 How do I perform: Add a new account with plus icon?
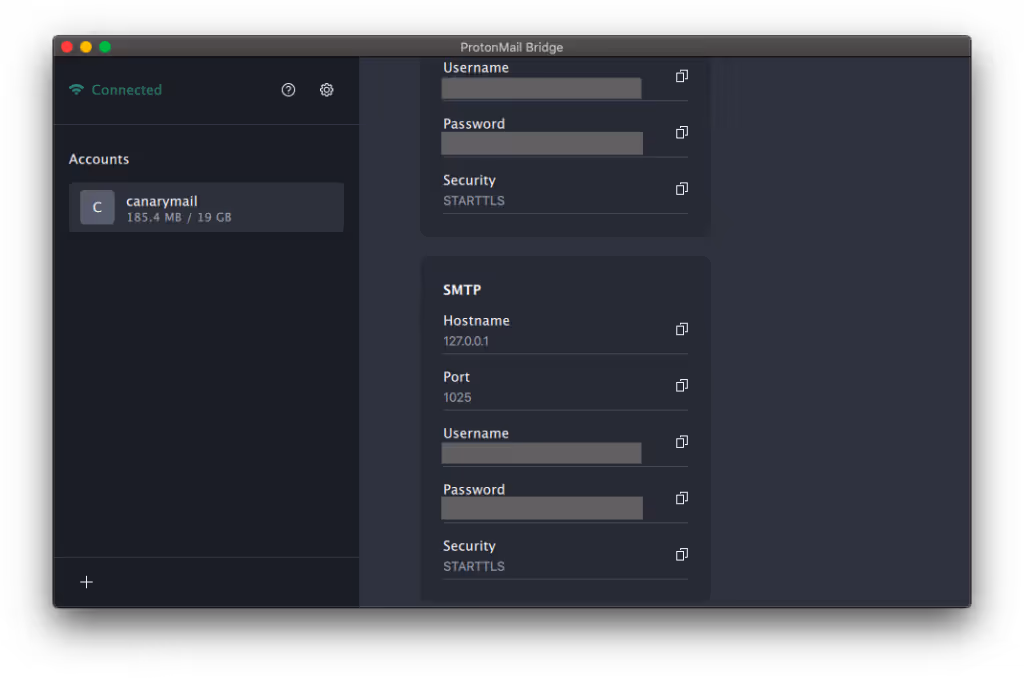pos(86,582)
